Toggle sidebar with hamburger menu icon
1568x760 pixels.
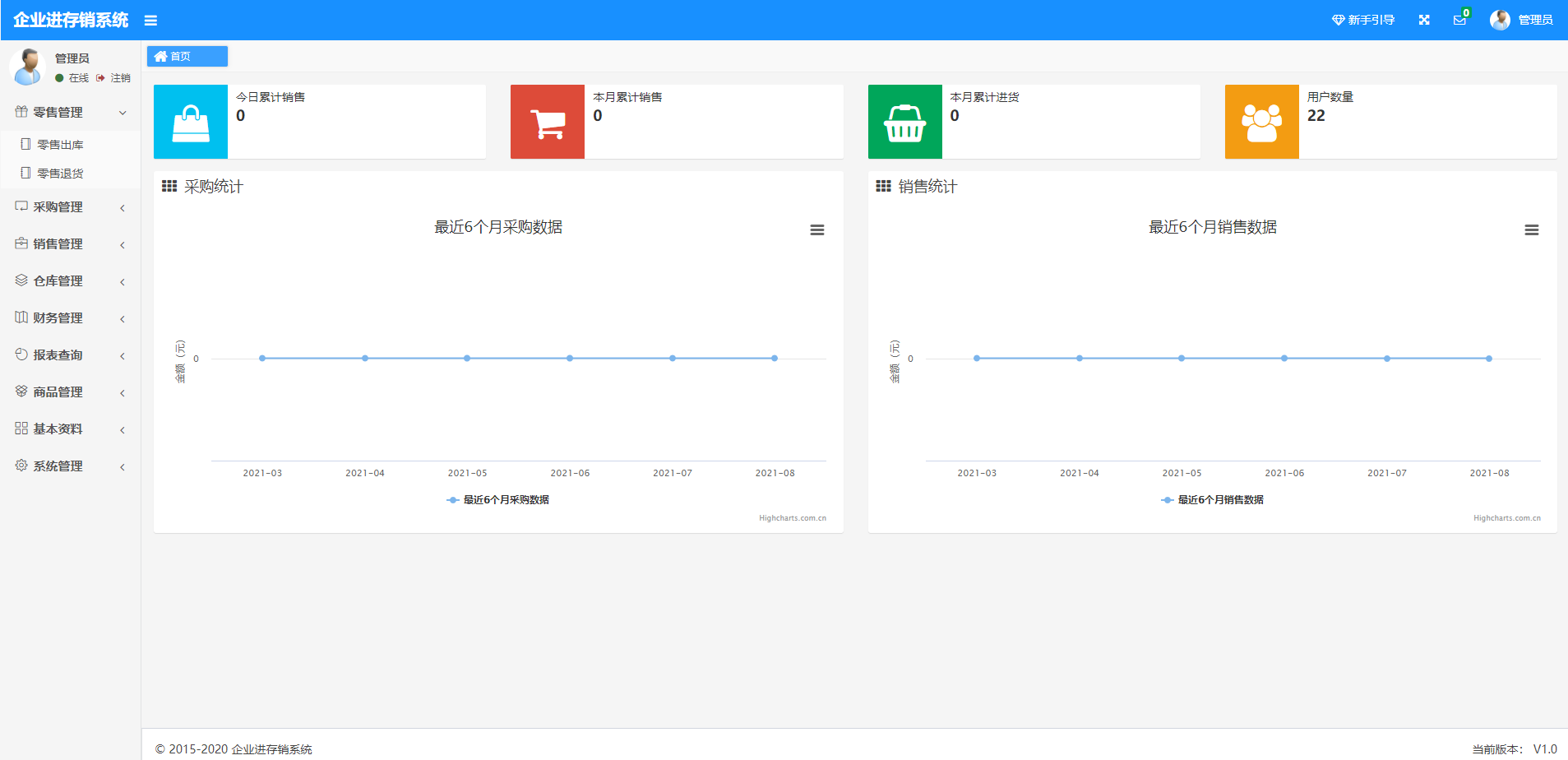click(150, 21)
